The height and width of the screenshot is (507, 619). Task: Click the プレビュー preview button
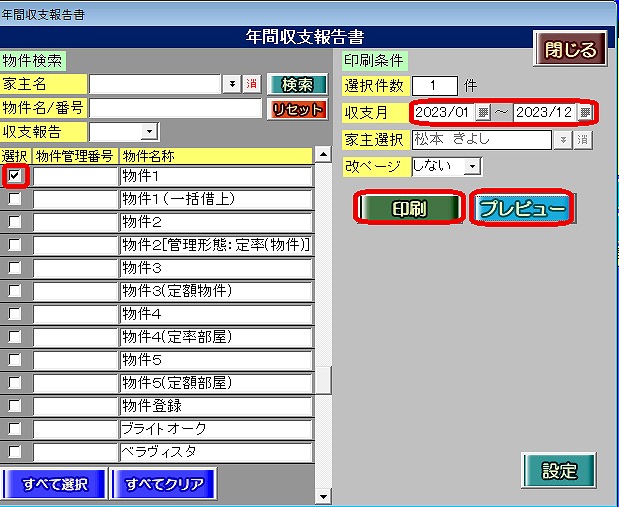(x=522, y=208)
